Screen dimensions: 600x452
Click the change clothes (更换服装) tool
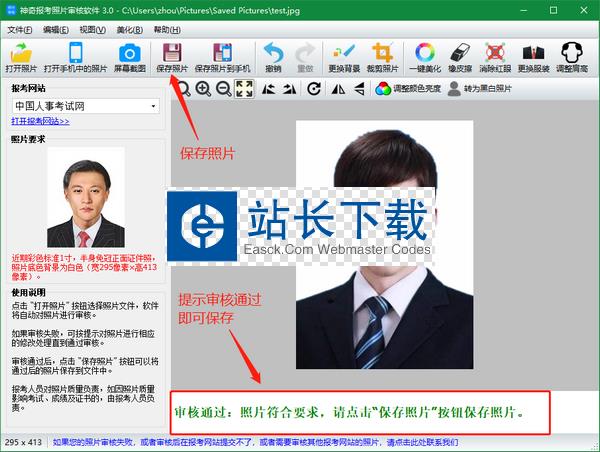534,58
